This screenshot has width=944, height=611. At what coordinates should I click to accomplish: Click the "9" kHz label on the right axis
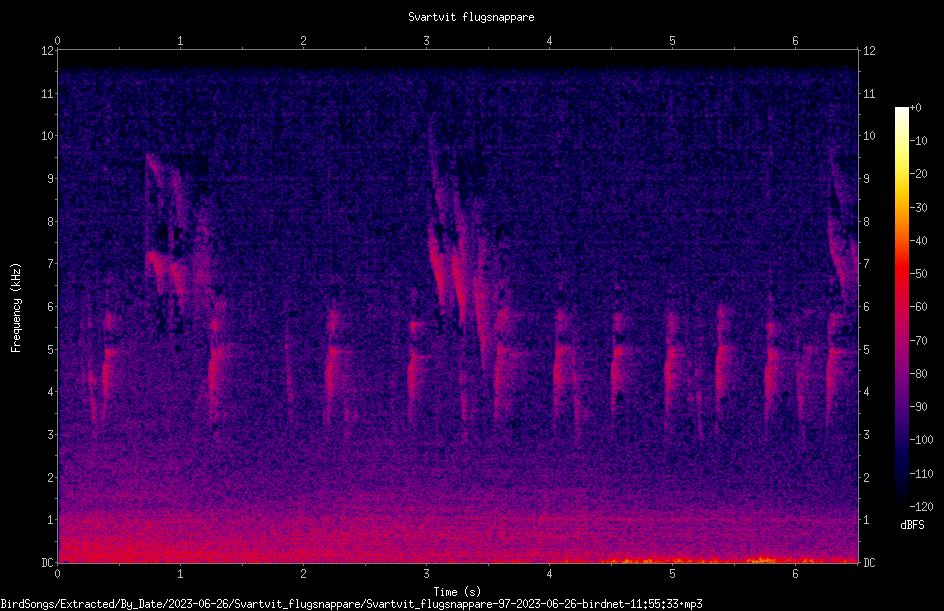pos(867,179)
